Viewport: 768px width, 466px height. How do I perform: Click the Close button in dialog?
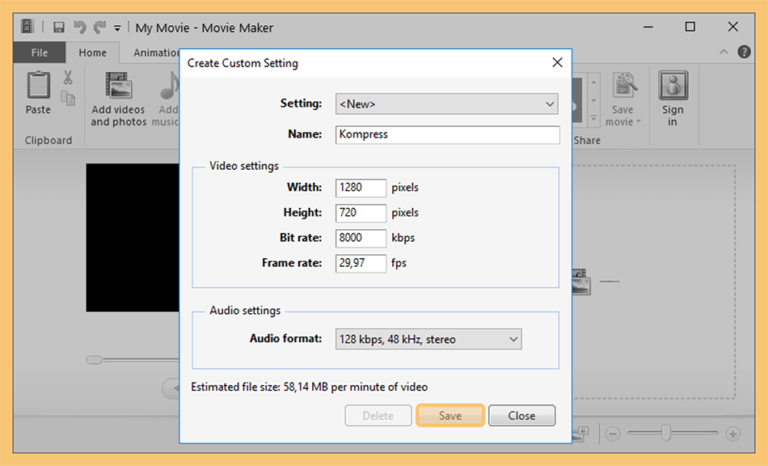click(x=522, y=416)
